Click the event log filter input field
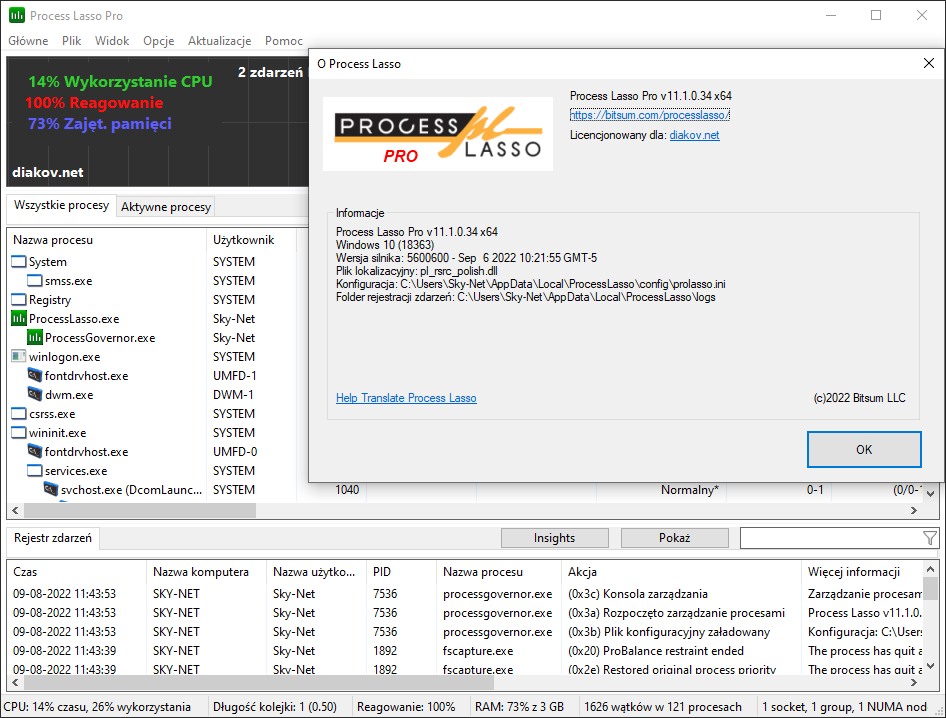Image resolution: width=946 pixels, height=718 pixels. [831, 538]
